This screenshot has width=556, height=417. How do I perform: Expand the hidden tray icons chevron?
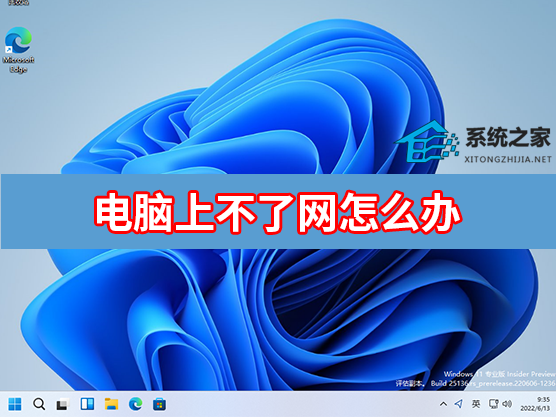point(443,404)
